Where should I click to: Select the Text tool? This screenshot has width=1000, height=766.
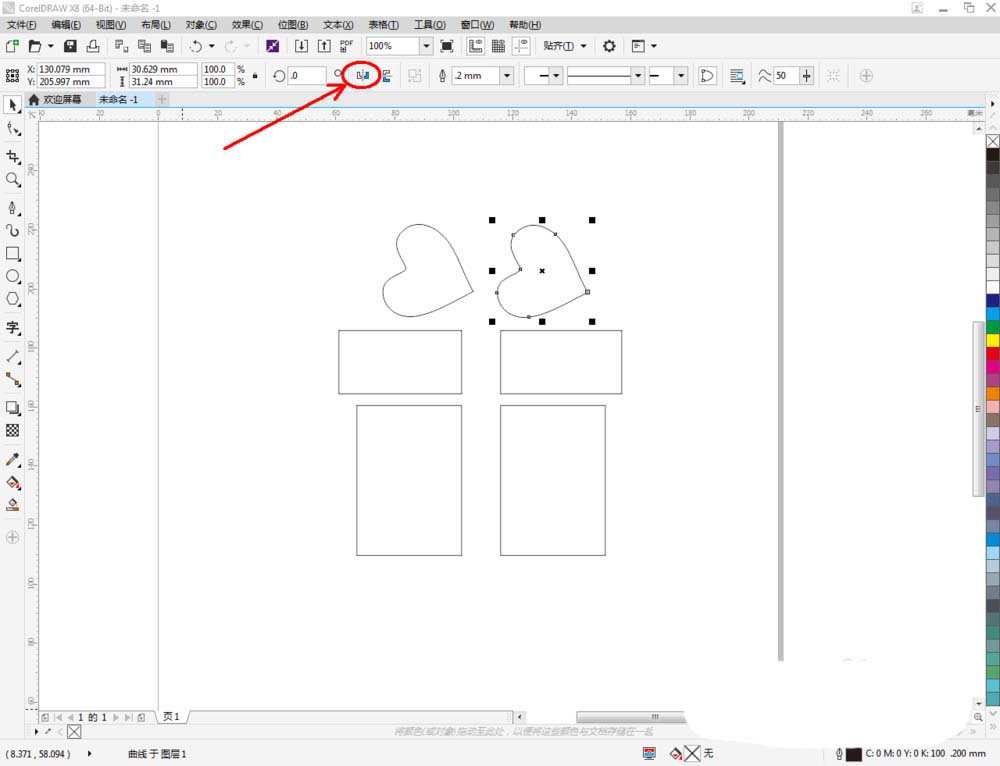click(12, 328)
